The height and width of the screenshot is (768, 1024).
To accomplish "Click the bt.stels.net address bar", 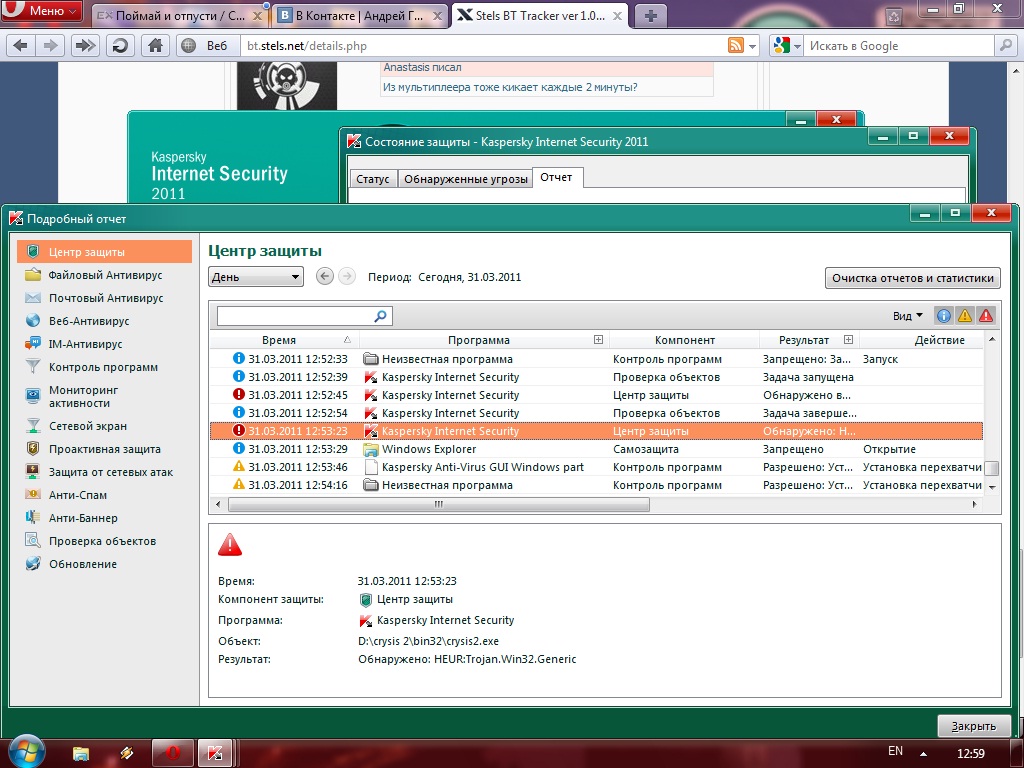I will [483, 46].
